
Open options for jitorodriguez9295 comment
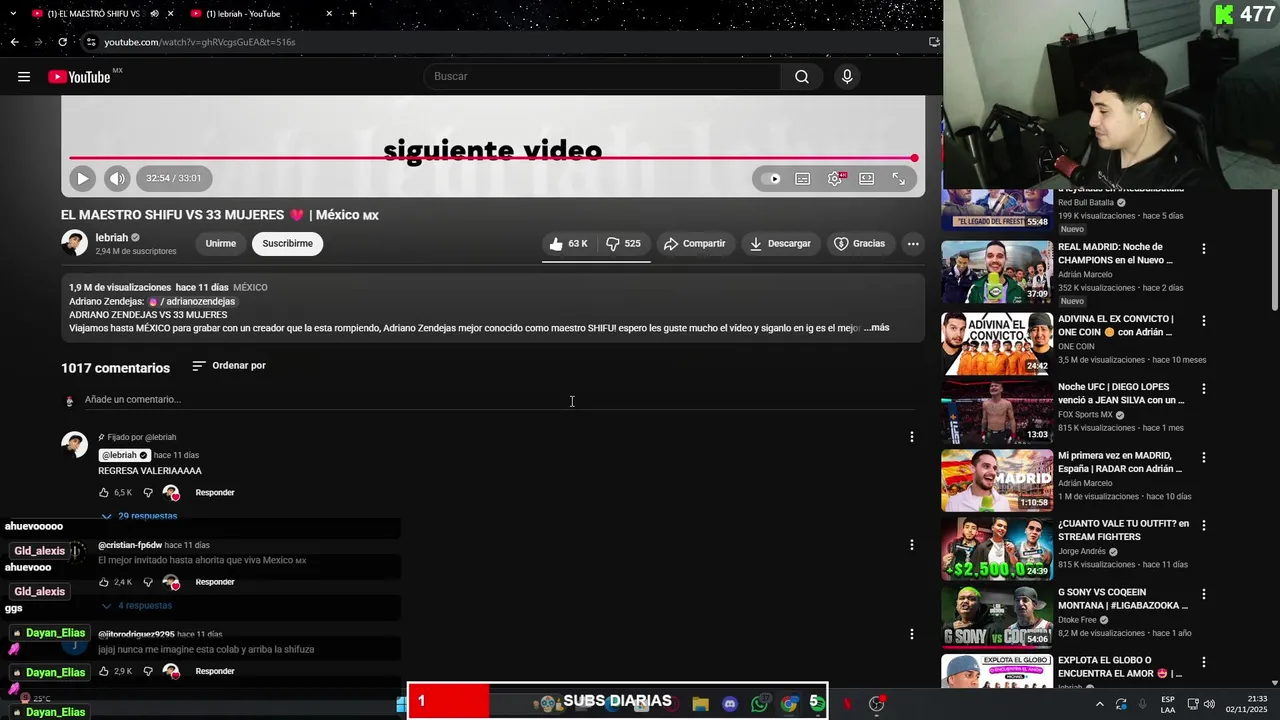click(911, 634)
